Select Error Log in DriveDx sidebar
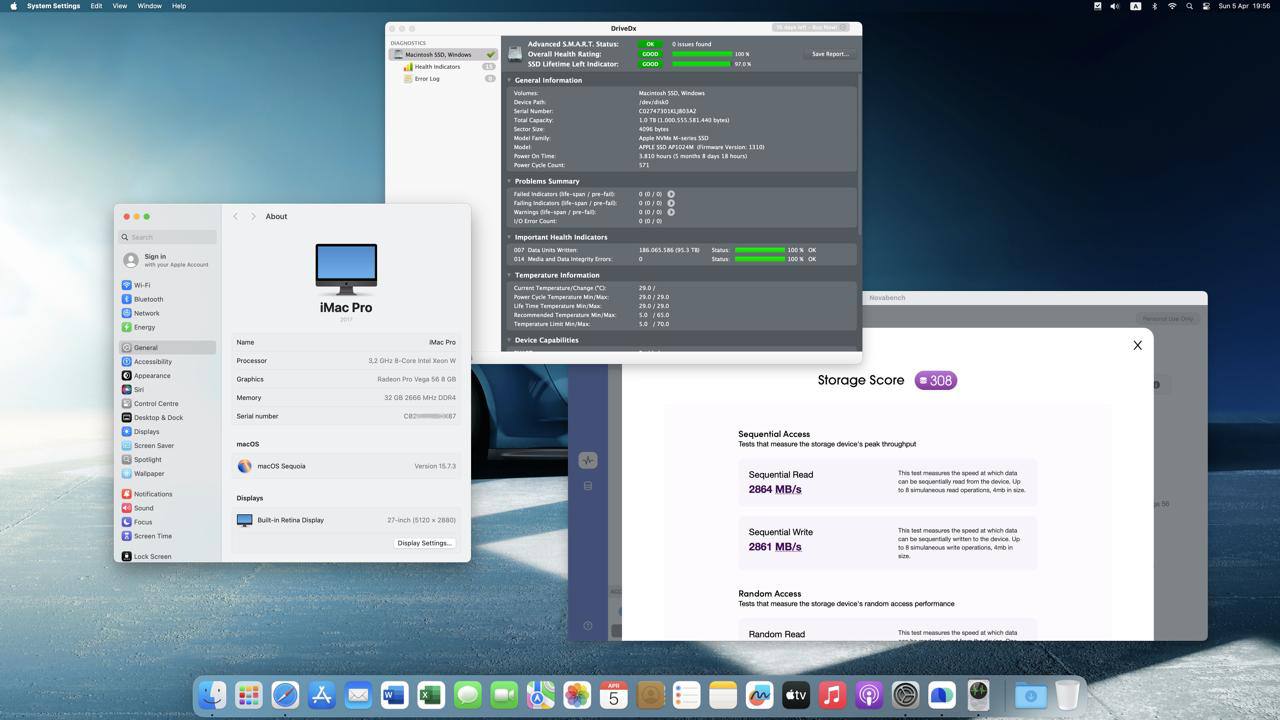Screen dimensions: 1280x720 [x=444, y=79]
